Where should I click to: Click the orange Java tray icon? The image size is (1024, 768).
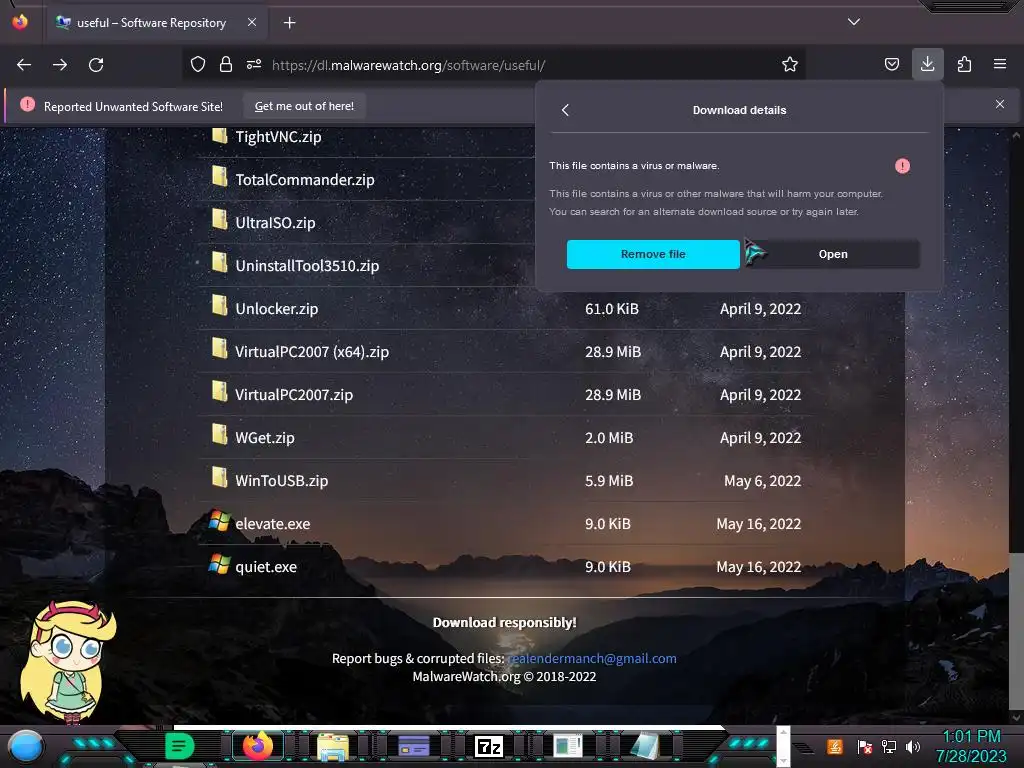click(x=835, y=746)
